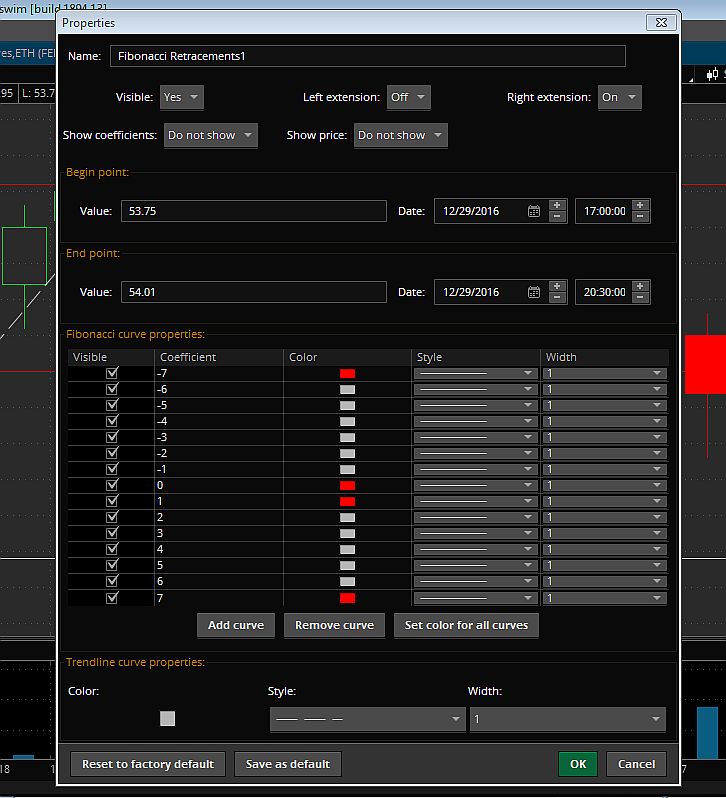Open width dropdown for coefficient 7
Viewport: 726px width, 798px height.
click(x=605, y=597)
